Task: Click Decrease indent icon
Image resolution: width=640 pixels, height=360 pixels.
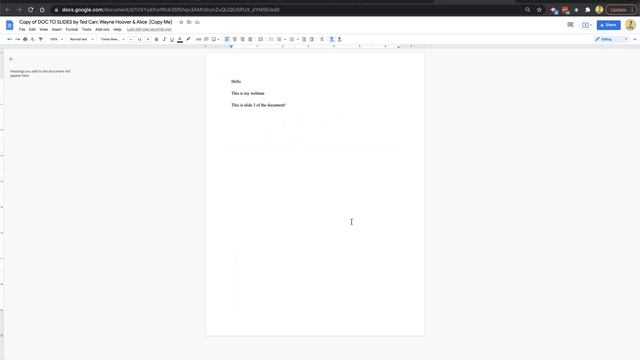Action: pos(304,39)
